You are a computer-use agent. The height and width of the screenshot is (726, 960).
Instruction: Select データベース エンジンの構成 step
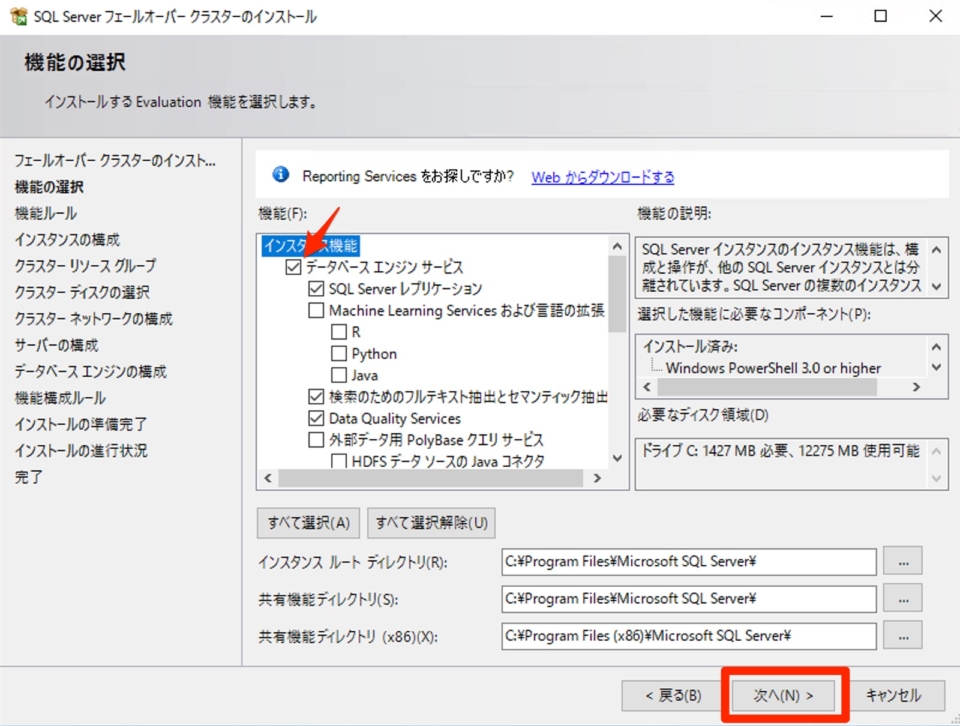(91, 371)
